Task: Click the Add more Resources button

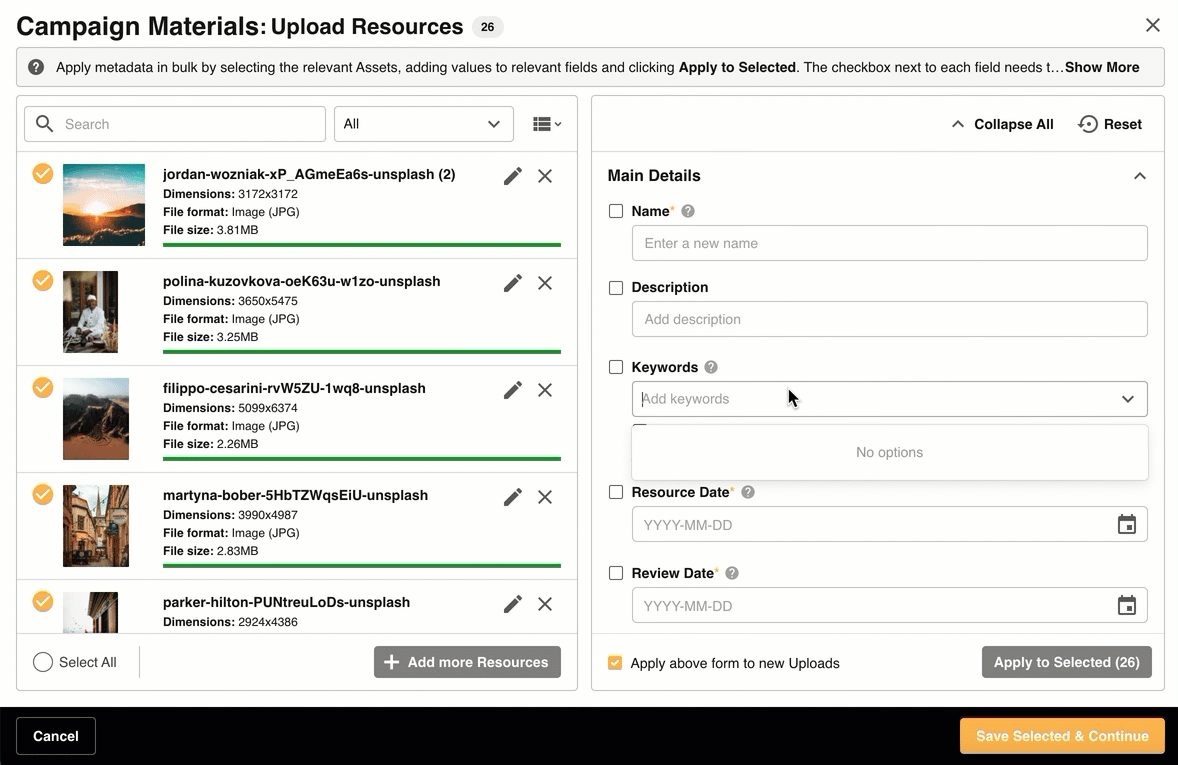Action: [x=467, y=662]
